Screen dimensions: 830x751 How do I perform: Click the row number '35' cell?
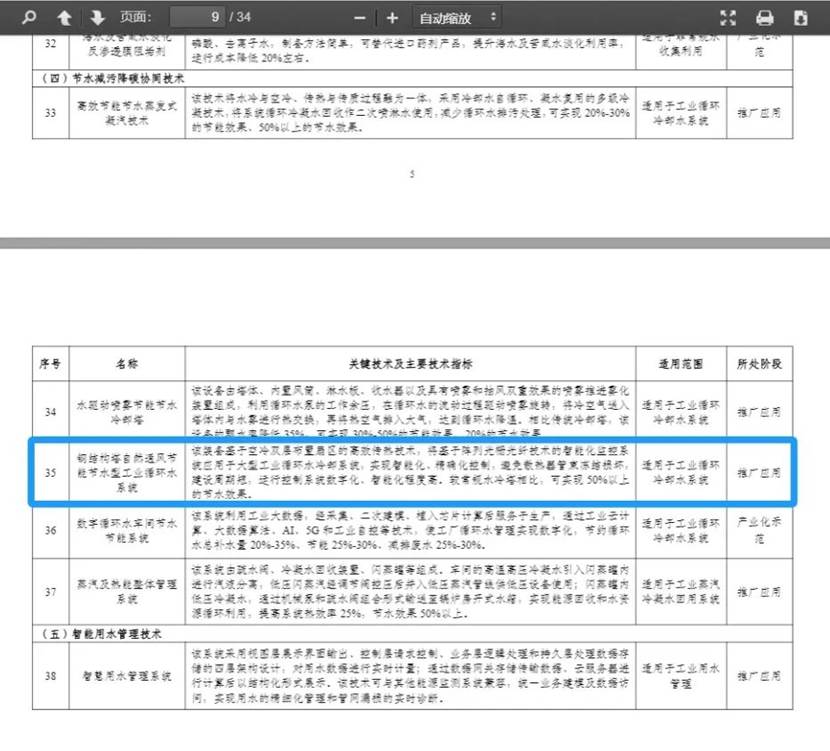click(x=50, y=472)
